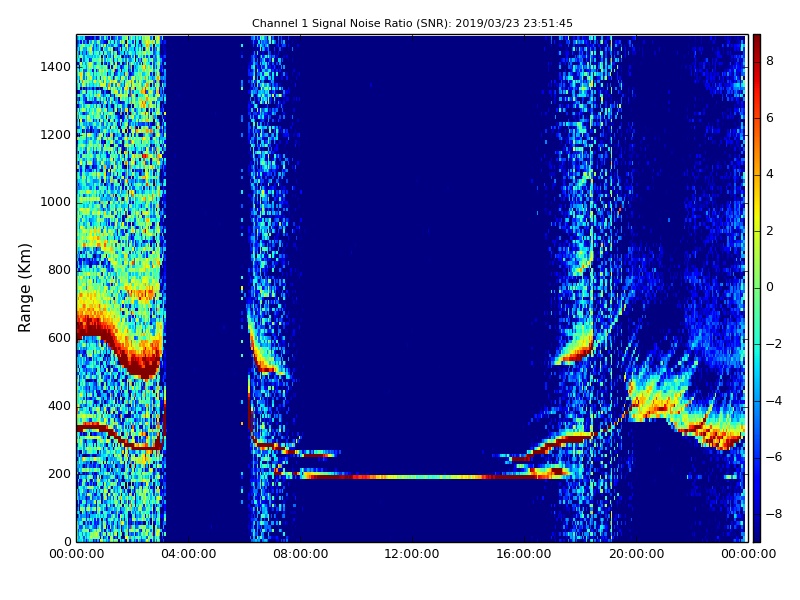The height and width of the screenshot is (600, 800).
Task: Click the 600 range tick label
Action: 59,338
